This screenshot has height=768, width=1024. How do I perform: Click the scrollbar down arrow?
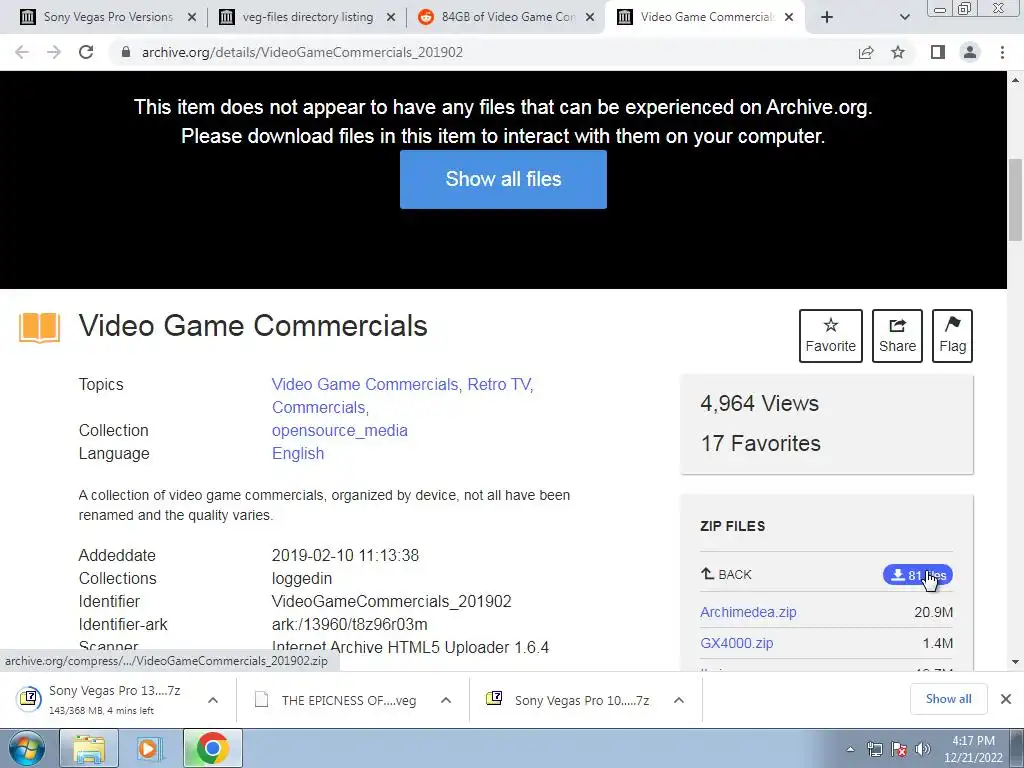coord(1016,662)
